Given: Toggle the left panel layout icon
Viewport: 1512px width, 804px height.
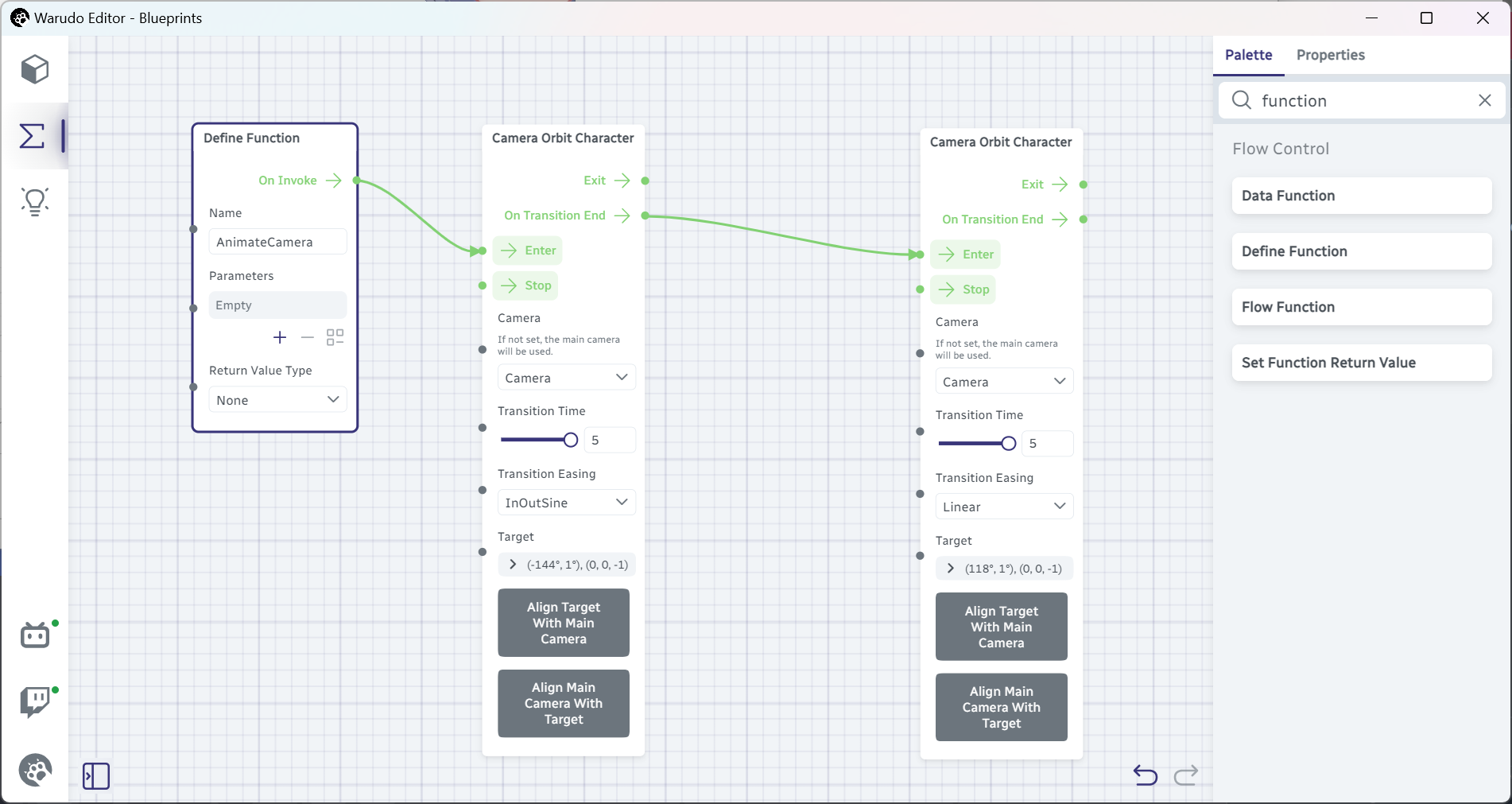Looking at the screenshot, I should 96,776.
